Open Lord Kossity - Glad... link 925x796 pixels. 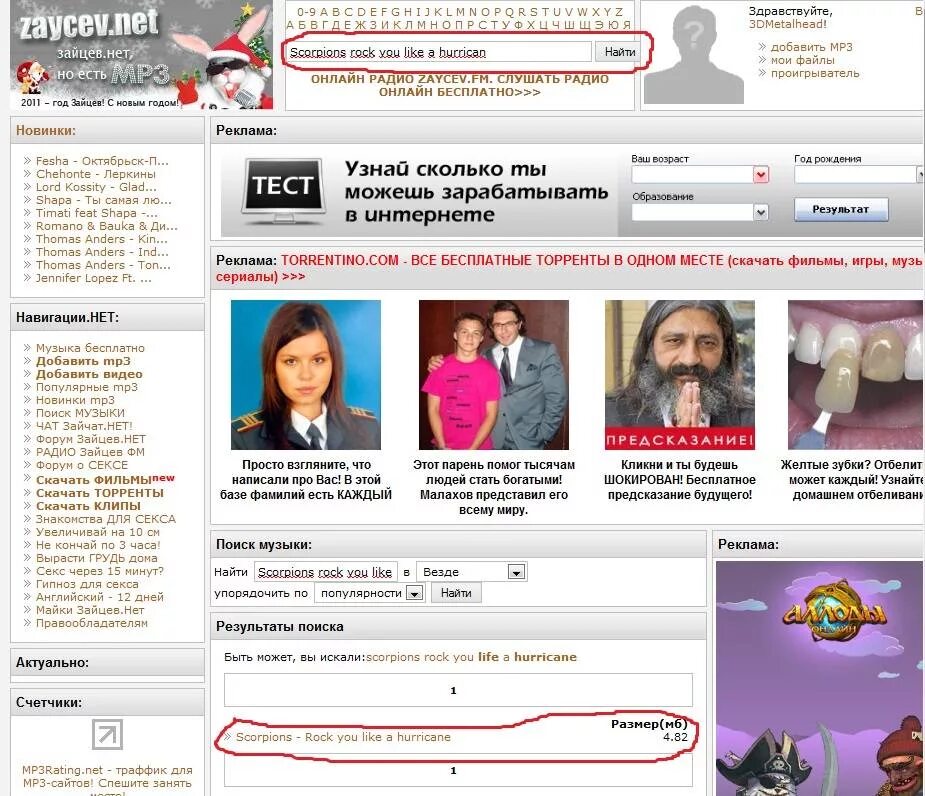[96, 186]
